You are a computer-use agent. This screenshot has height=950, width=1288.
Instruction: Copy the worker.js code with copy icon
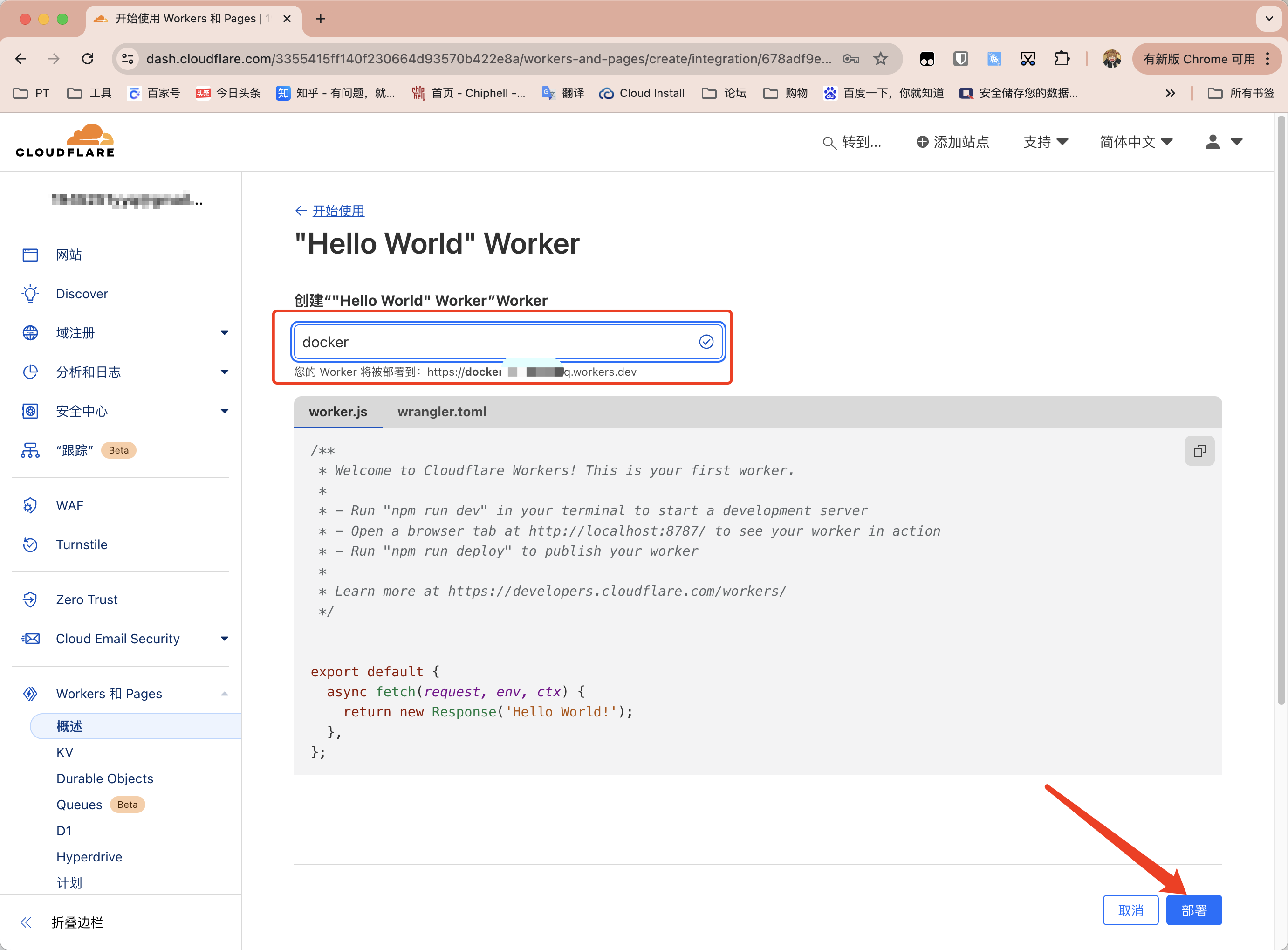1199,451
